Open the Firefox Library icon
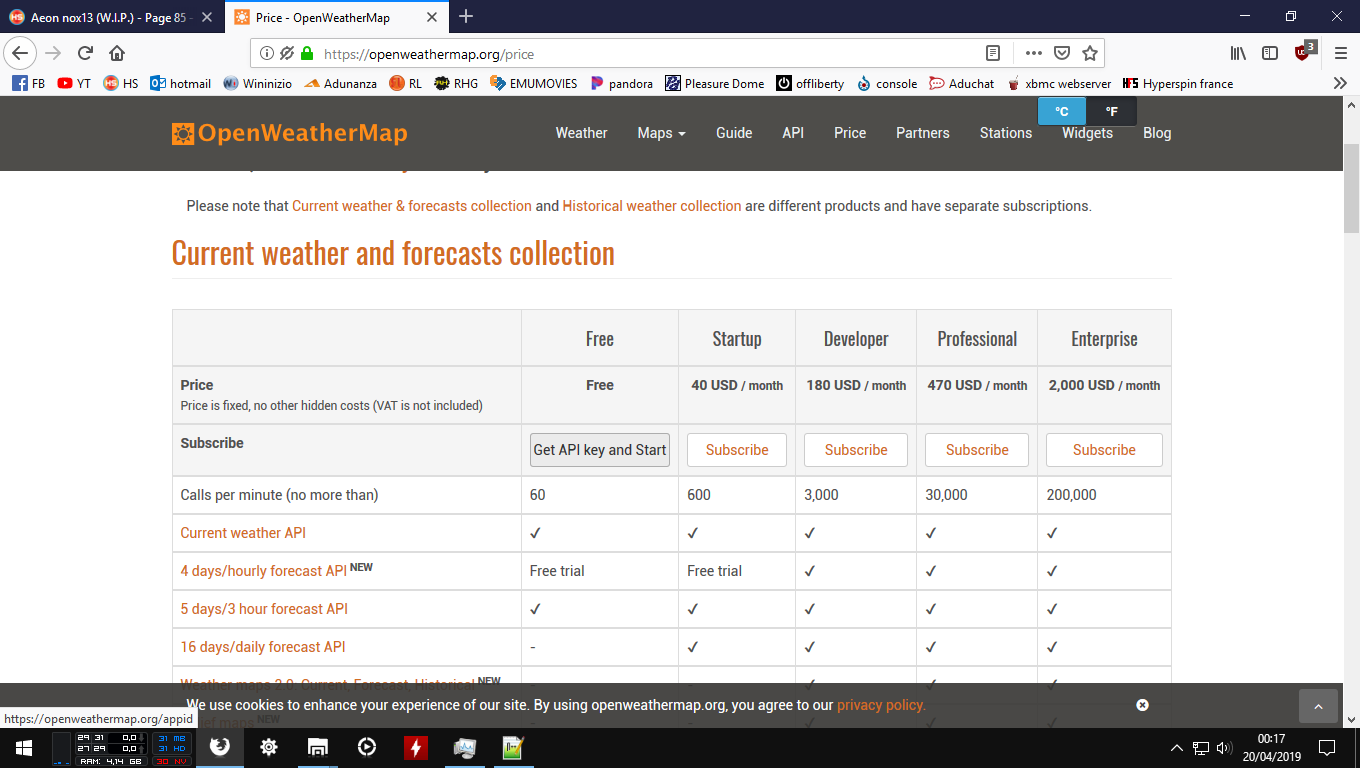The width and height of the screenshot is (1360, 768). tap(1238, 53)
